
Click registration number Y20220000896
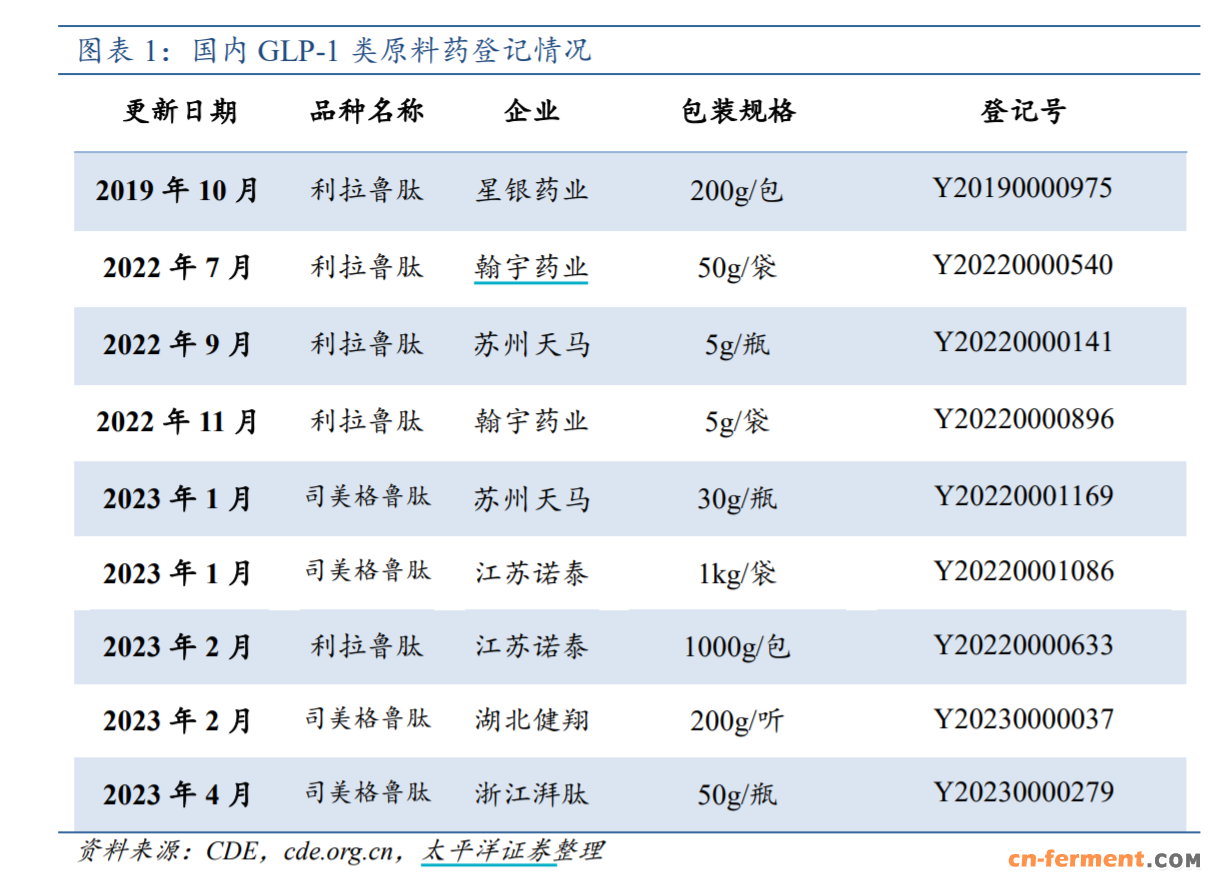[x=1023, y=419]
